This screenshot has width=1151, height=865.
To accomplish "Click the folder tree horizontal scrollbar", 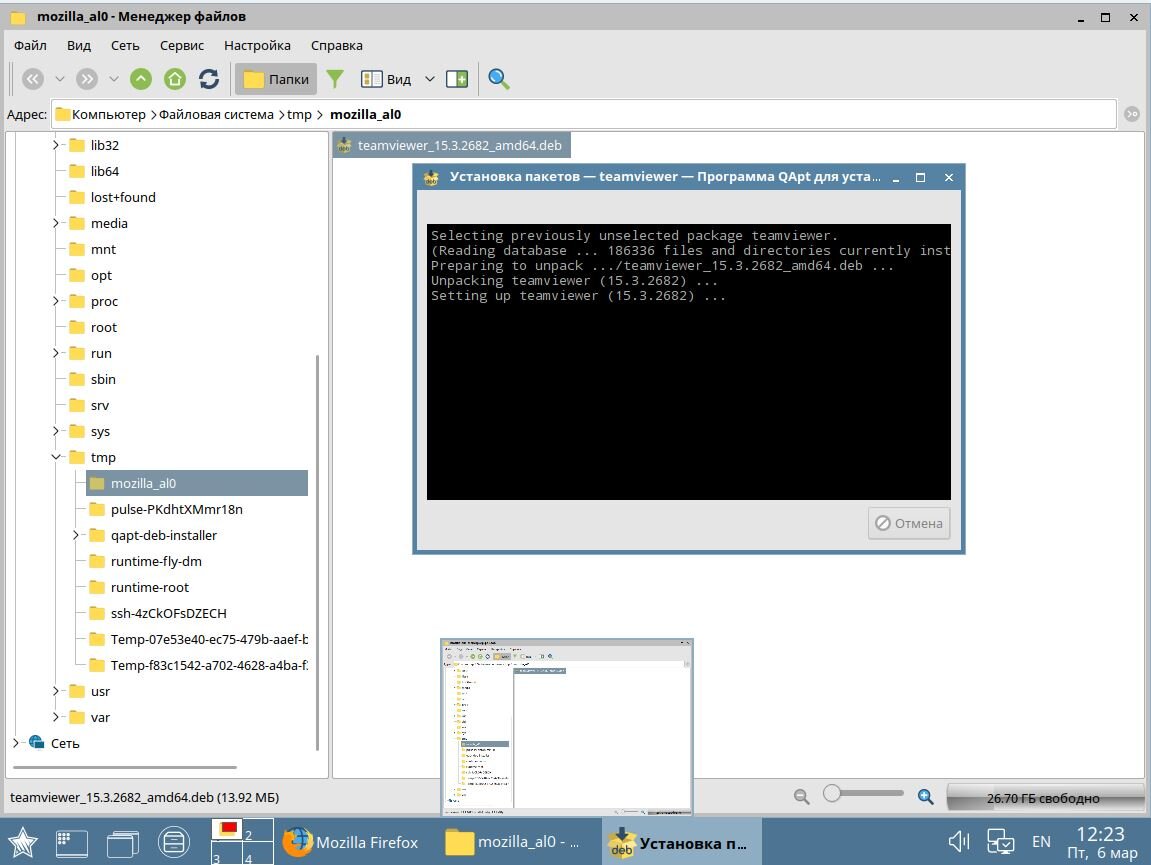I will [x=125, y=767].
